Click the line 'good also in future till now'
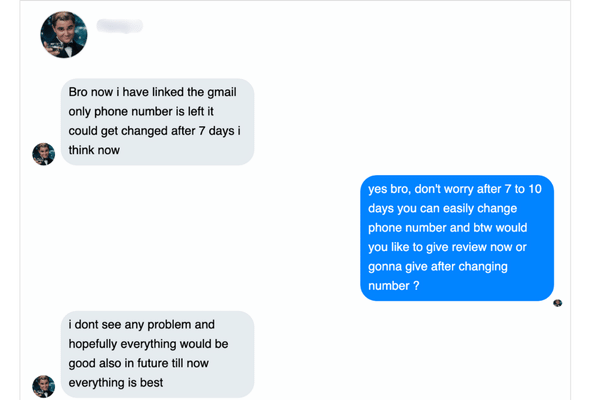 [x=150, y=363]
